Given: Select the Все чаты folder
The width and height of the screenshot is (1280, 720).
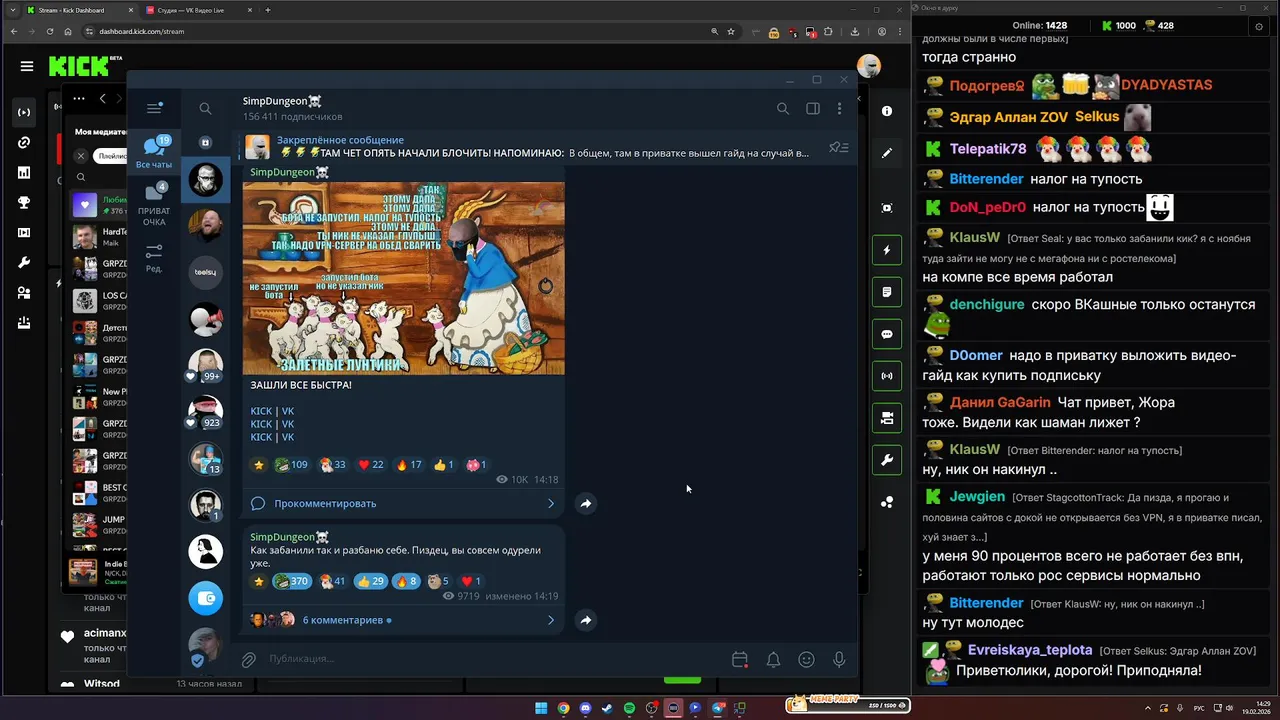Looking at the screenshot, I should [x=154, y=152].
